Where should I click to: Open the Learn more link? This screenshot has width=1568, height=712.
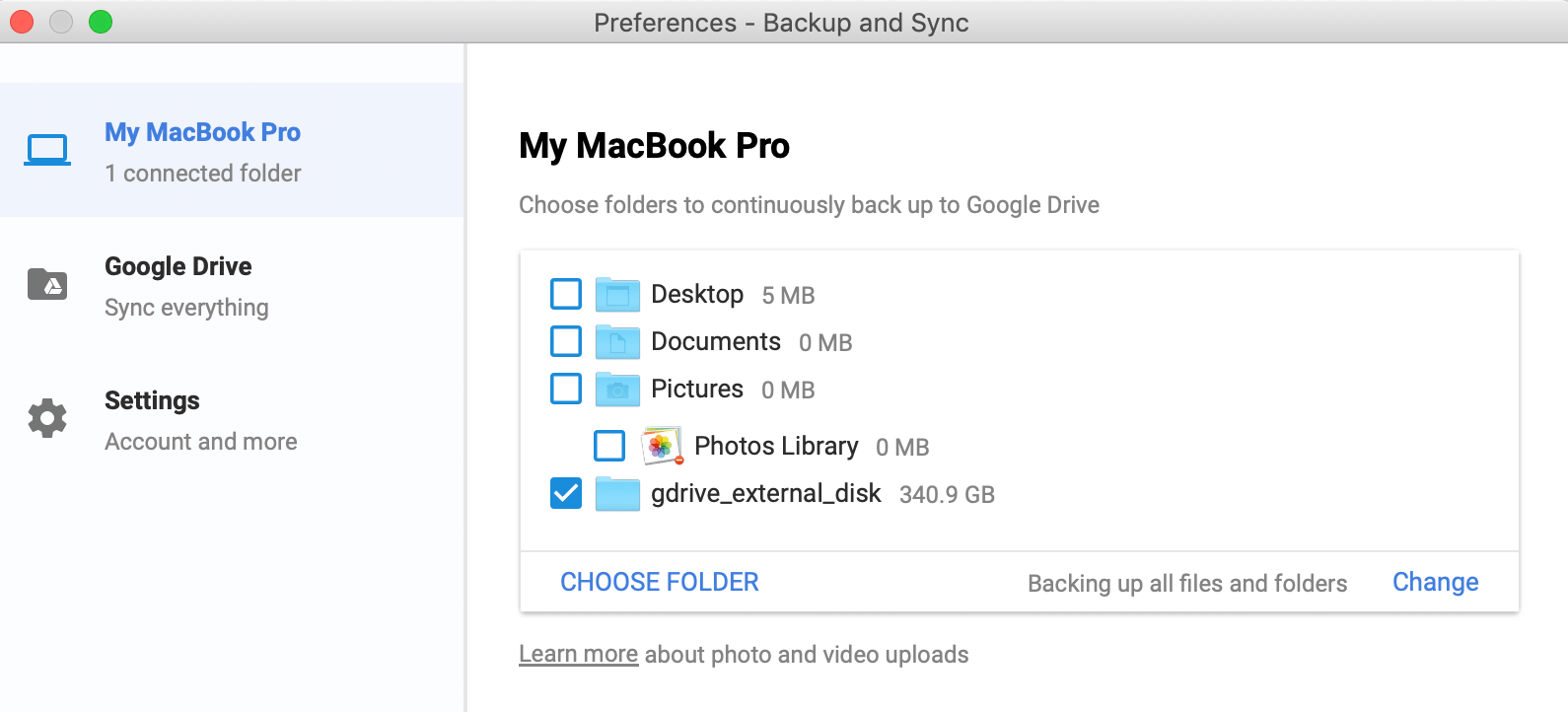coord(578,655)
